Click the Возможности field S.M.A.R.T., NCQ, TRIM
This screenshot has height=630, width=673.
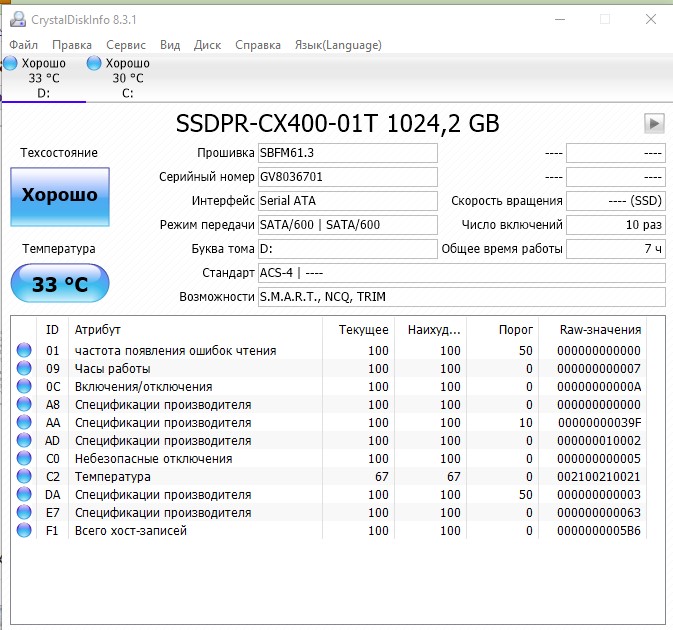coord(462,297)
